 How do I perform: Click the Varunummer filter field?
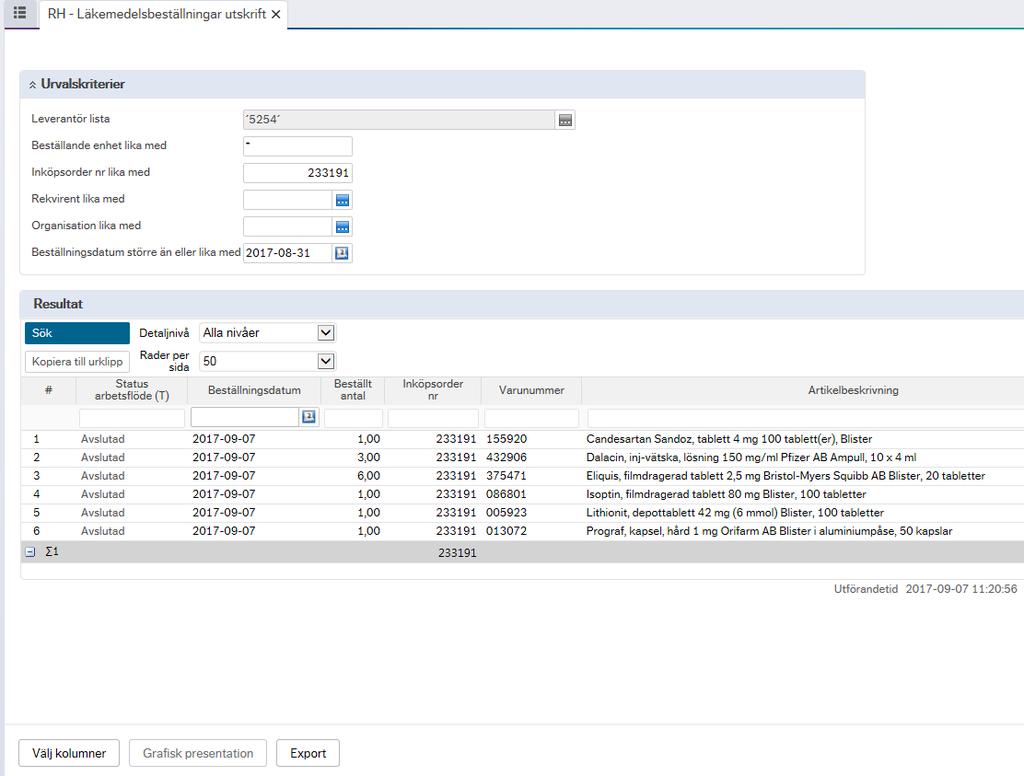tap(532, 417)
